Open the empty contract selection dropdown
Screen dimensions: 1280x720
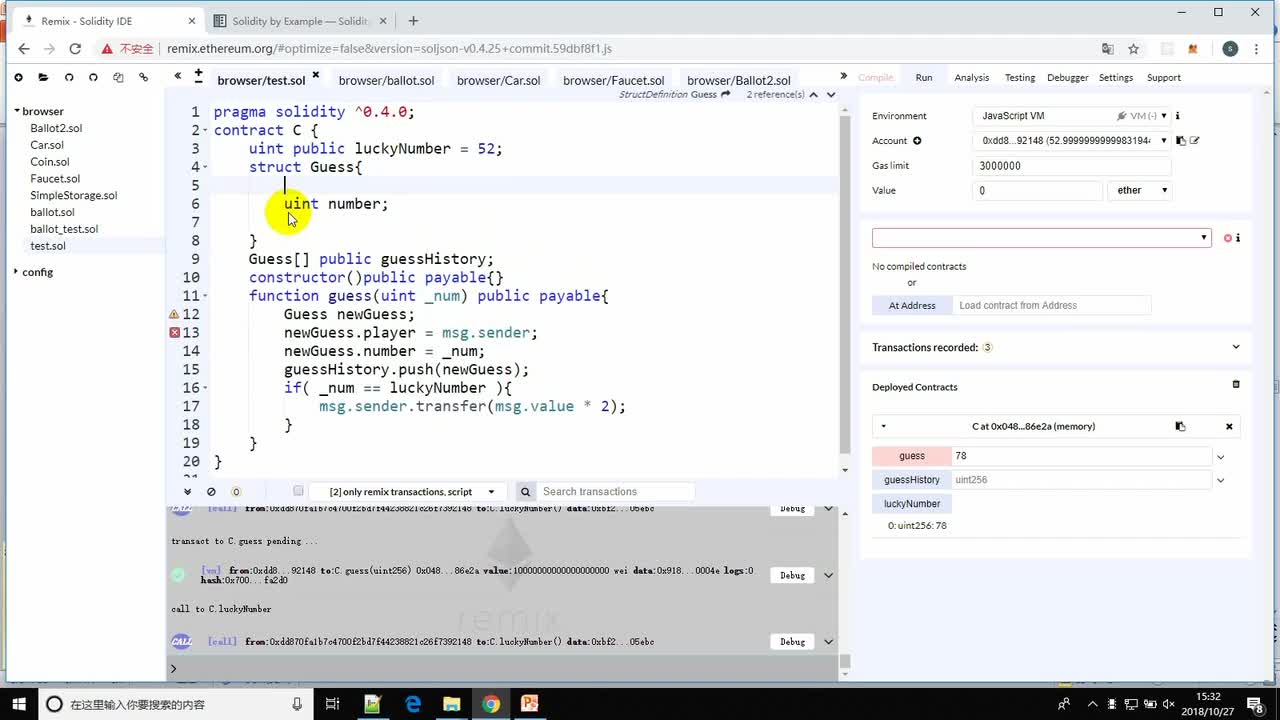click(x=1041, y=238)
